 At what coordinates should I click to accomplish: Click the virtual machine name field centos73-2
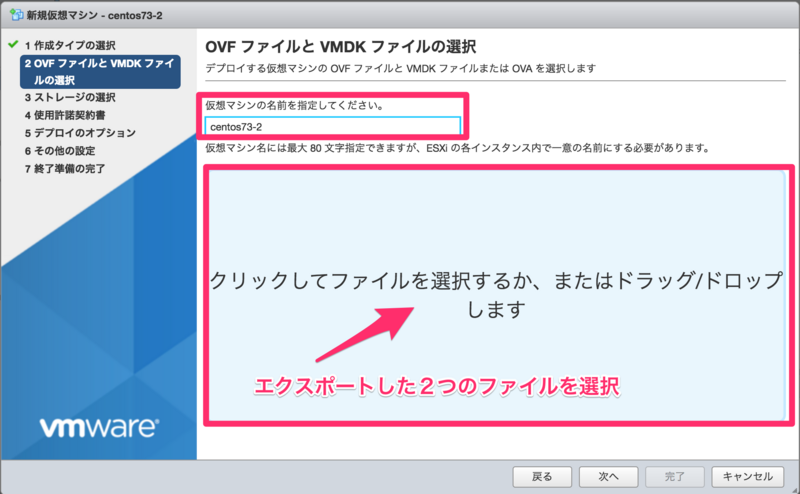coord(333,126)
